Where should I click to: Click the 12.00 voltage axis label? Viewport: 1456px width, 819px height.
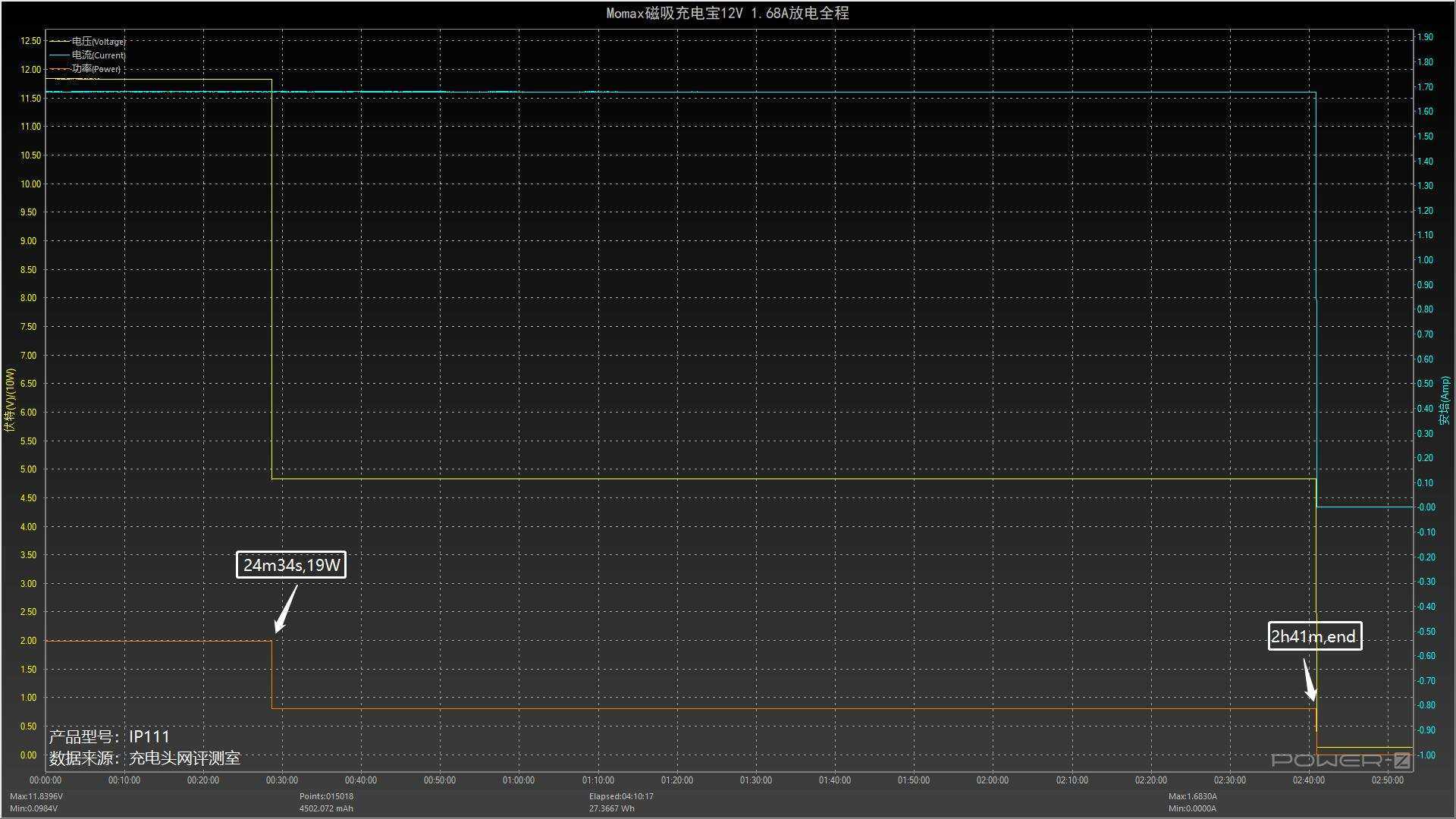click(x=30, y=70)
